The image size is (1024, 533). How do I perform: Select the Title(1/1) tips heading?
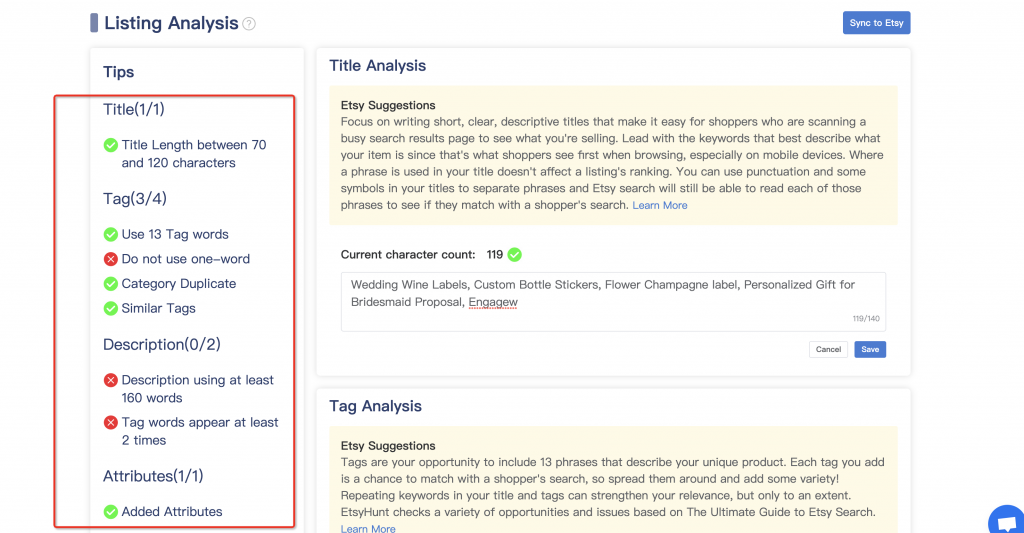[x=134, y=109]
